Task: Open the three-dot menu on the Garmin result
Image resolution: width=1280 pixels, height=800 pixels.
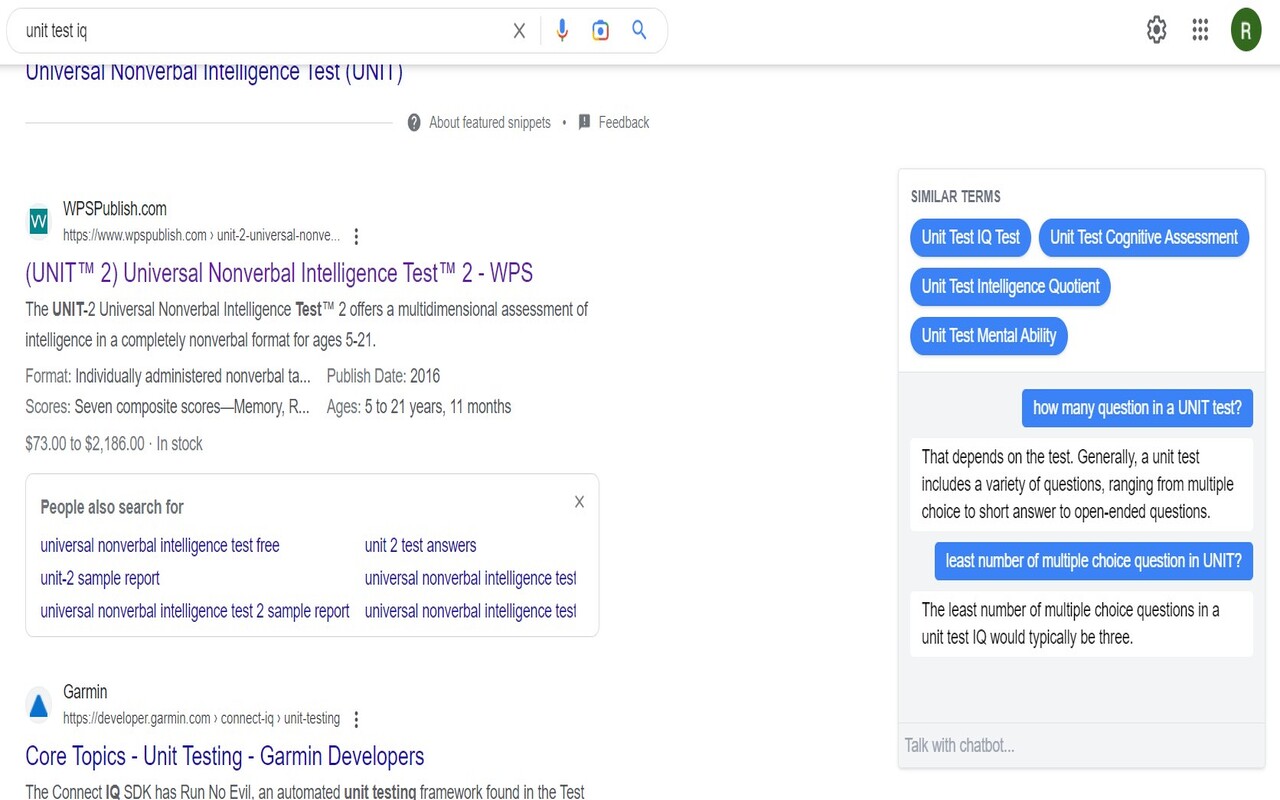Action: (x=356, y=718)
